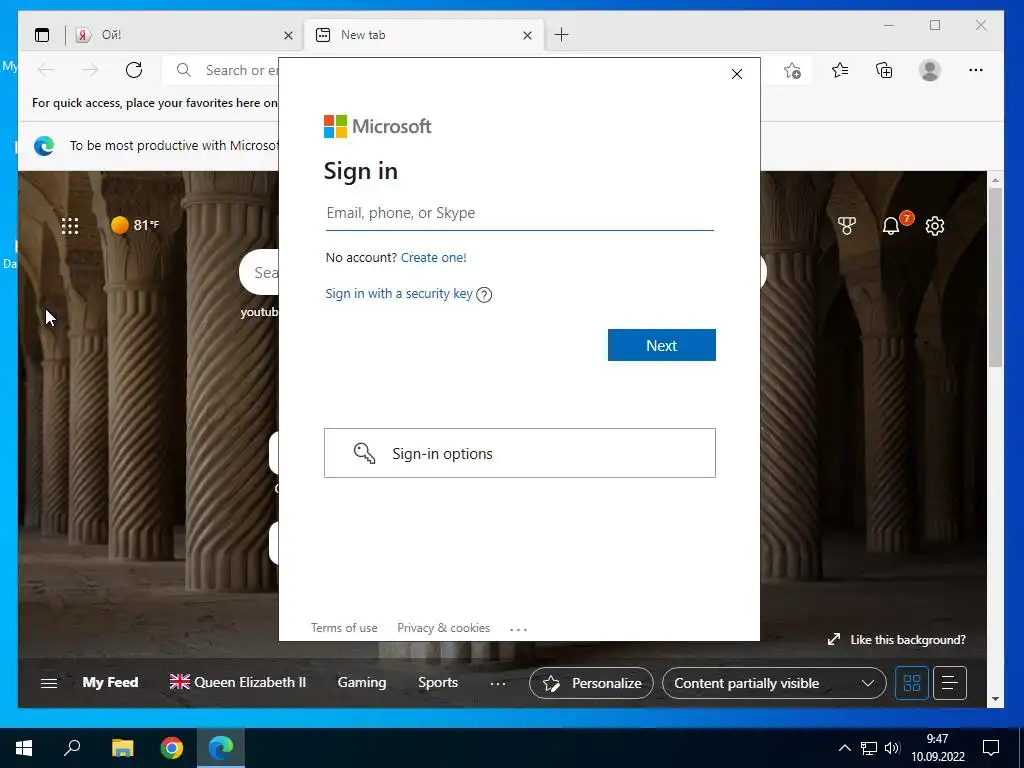The width and height of the screenshot is (1024, 768).
Task: Show hidden system tray icons
Action: 844,748
